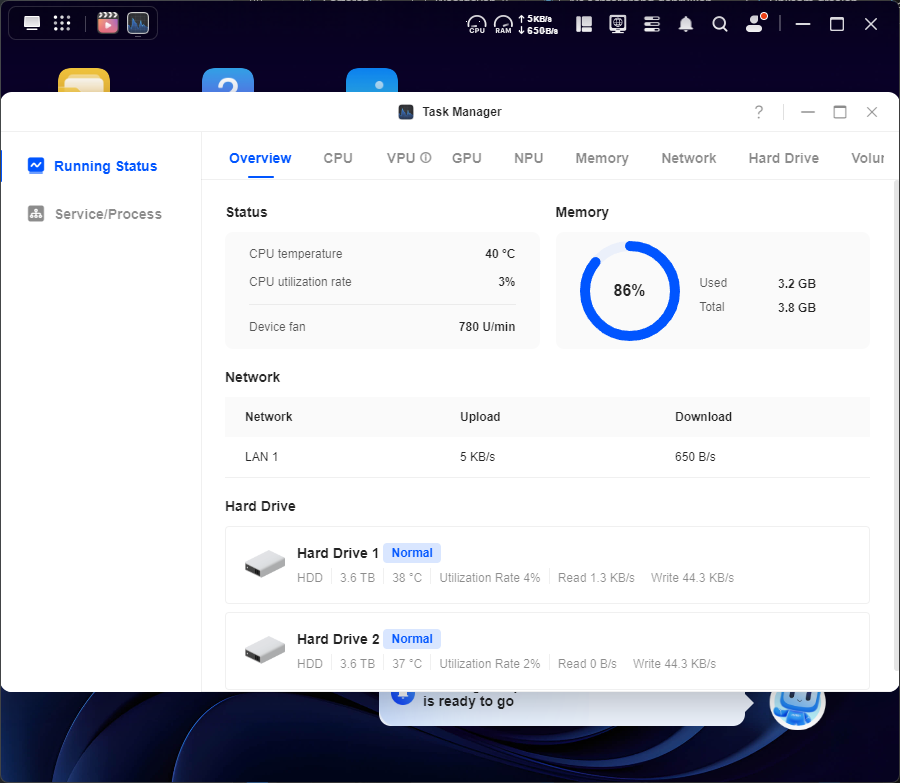Open the notifications bell in top bar

point(686,24)
